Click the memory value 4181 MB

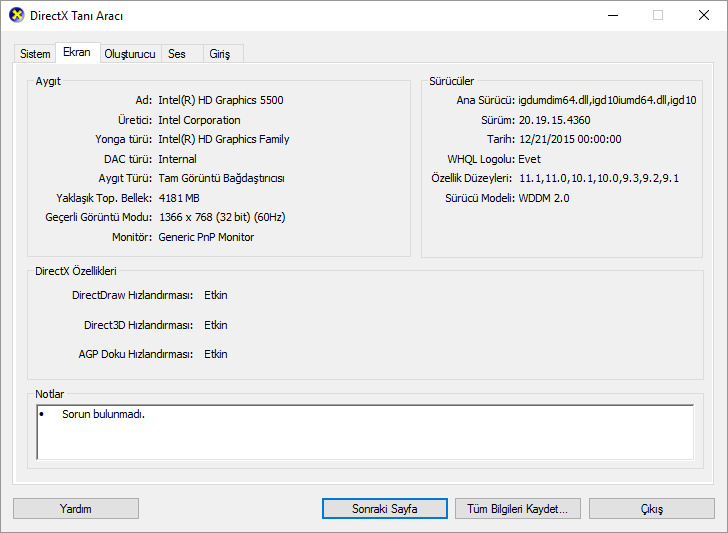(179, 198)
